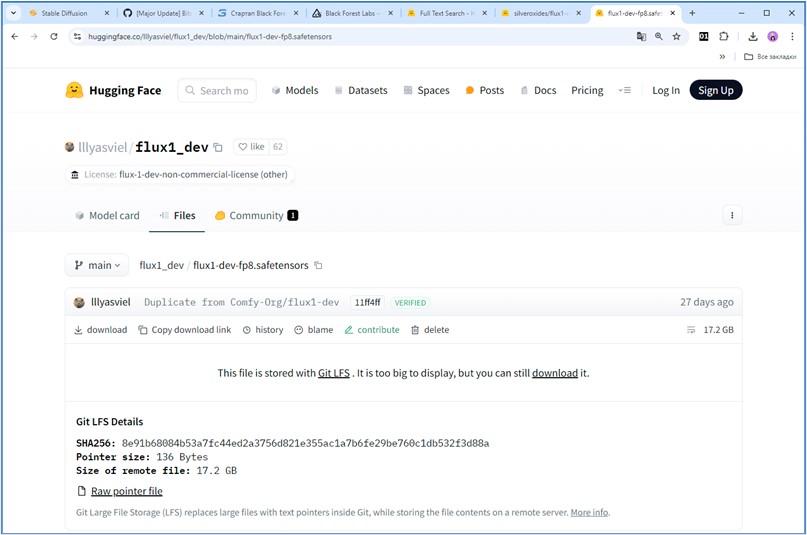Viewport: 807px width, 535px height.
Task: Copy the flux1_dev repository name icon
Action: (x=218, y=147)
